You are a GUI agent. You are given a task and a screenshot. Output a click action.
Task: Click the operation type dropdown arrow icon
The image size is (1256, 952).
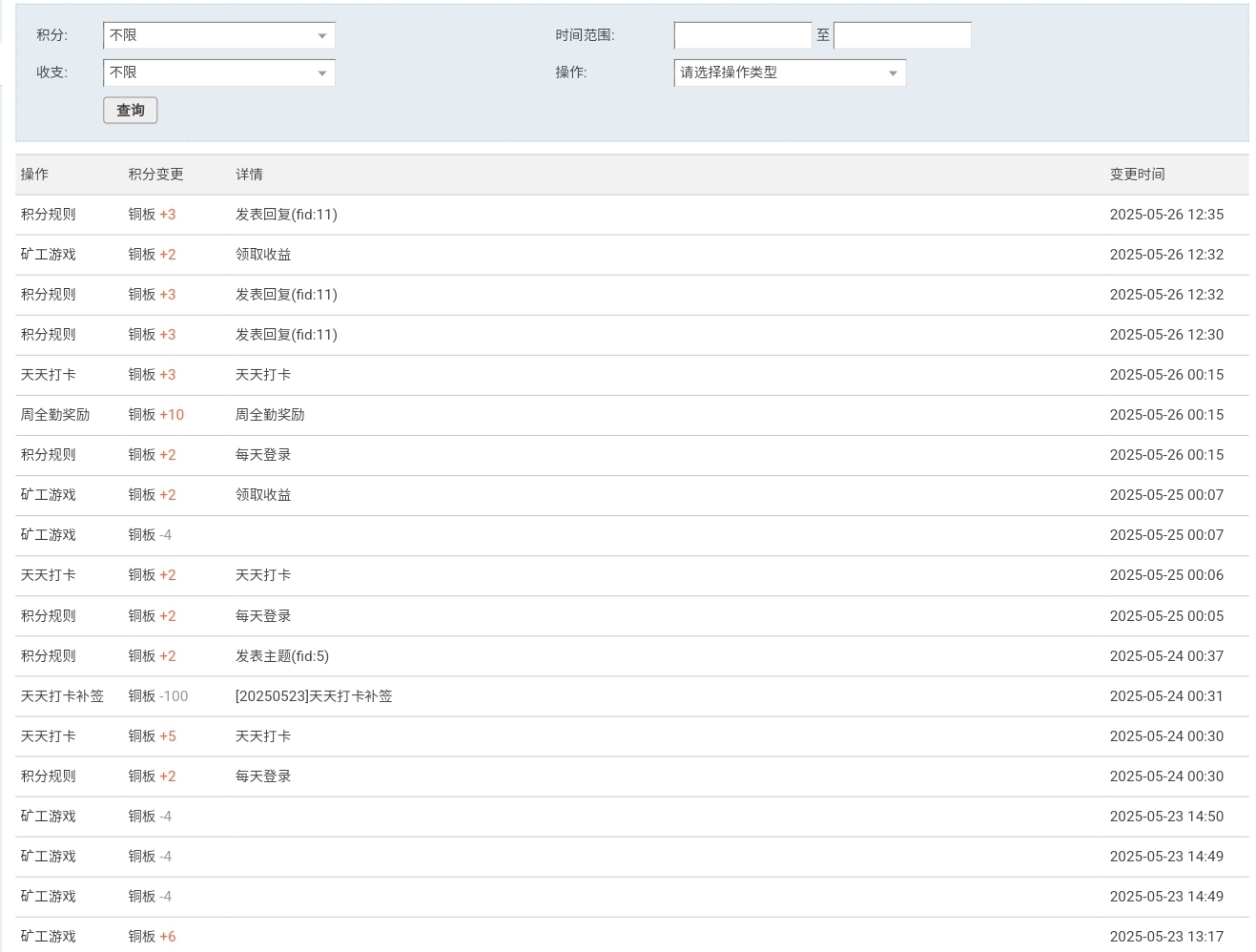[893, 72]
